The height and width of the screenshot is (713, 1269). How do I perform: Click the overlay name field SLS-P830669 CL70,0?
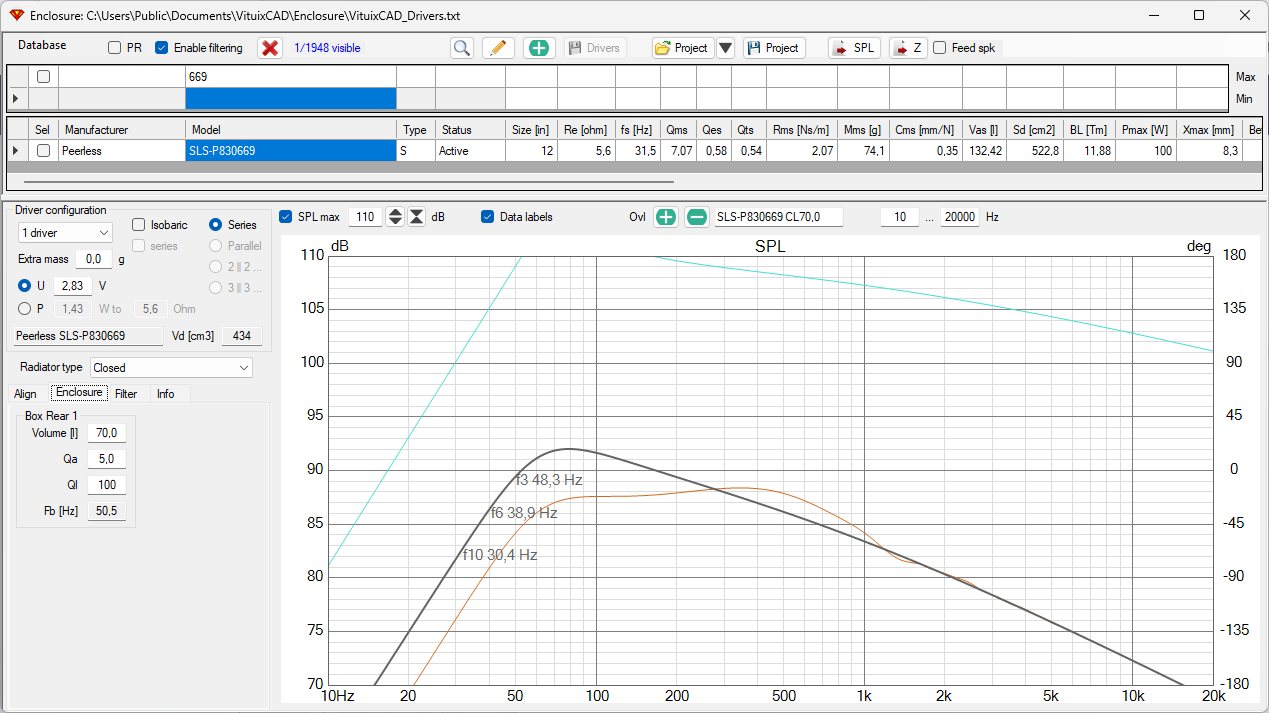778,217
